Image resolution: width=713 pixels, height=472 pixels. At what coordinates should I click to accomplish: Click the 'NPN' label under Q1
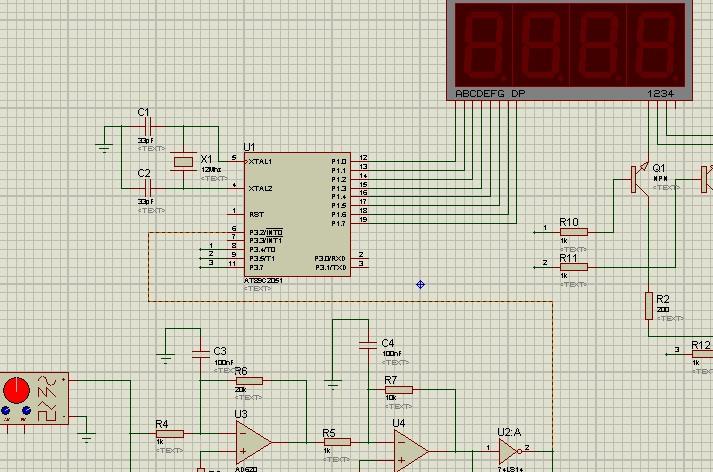[x=660, y=179]
